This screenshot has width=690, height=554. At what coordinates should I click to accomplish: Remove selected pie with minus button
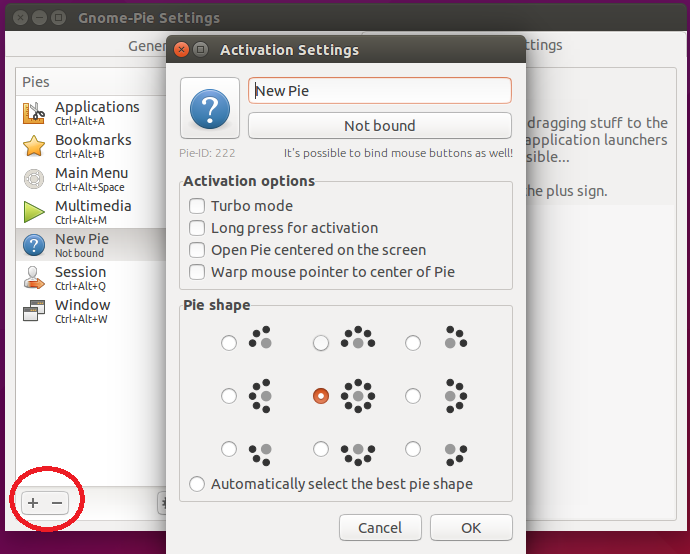tap(57, 503)
